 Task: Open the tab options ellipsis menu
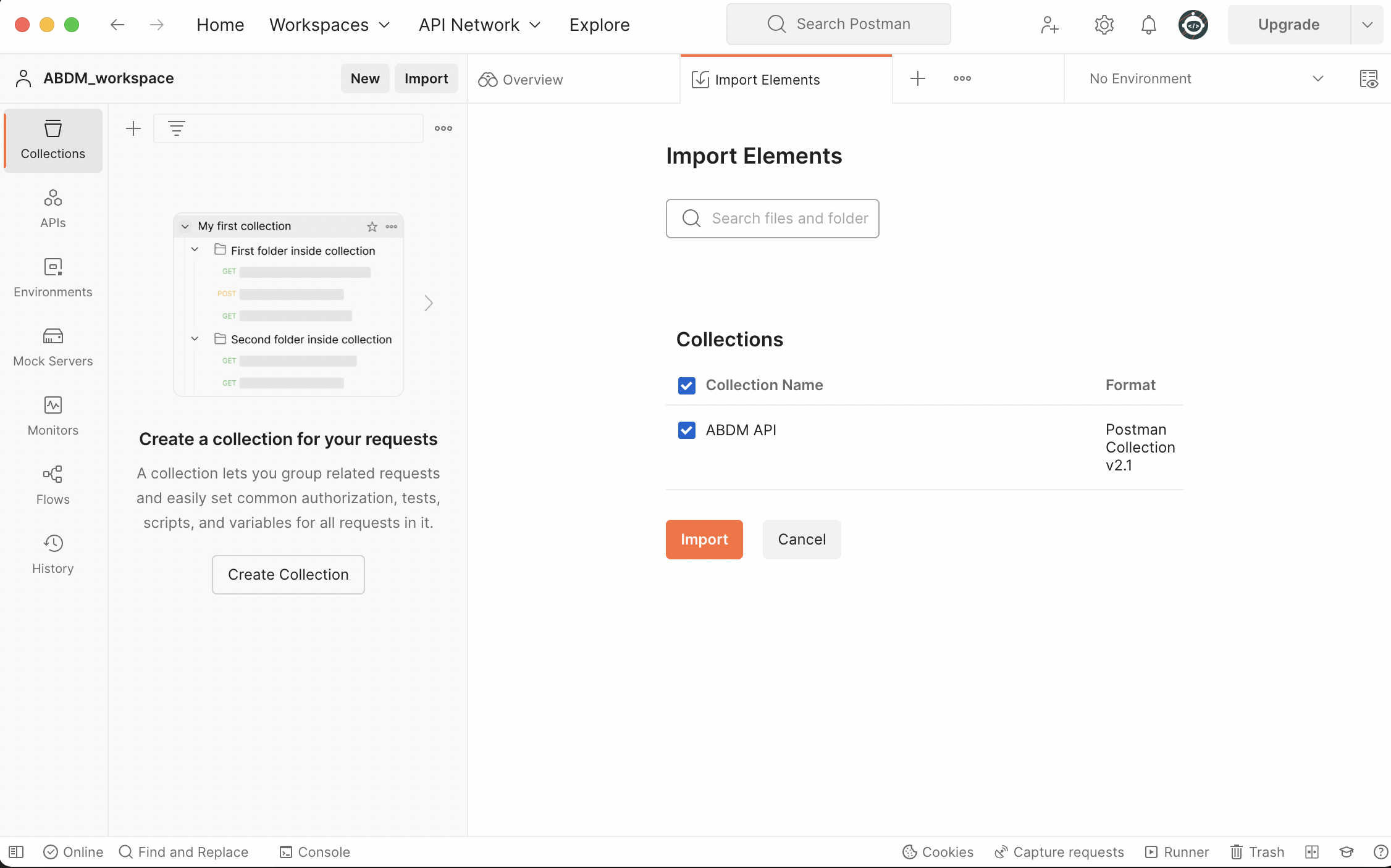[x=962, y=78]
